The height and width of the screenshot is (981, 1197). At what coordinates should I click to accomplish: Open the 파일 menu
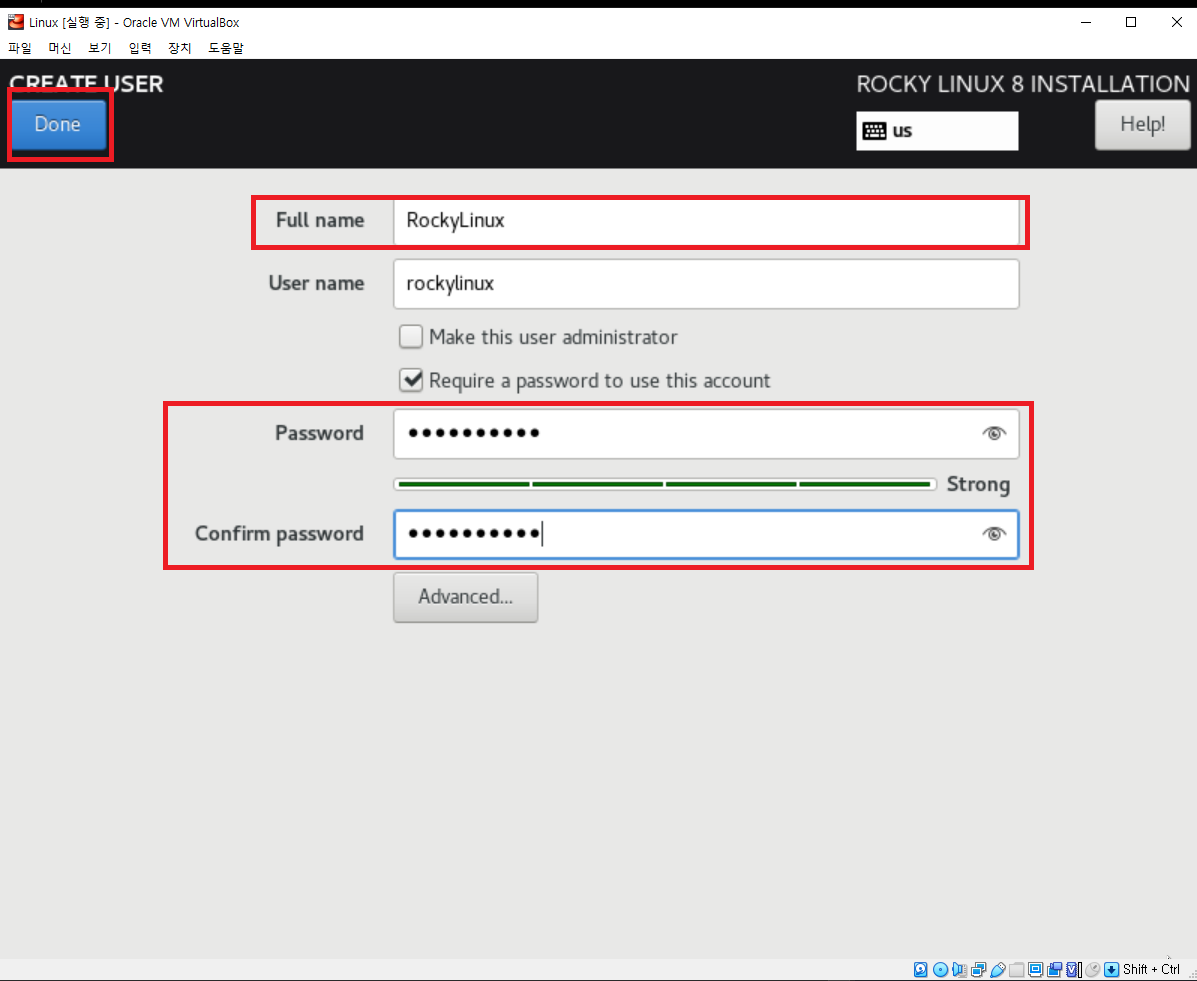point(20,48)
